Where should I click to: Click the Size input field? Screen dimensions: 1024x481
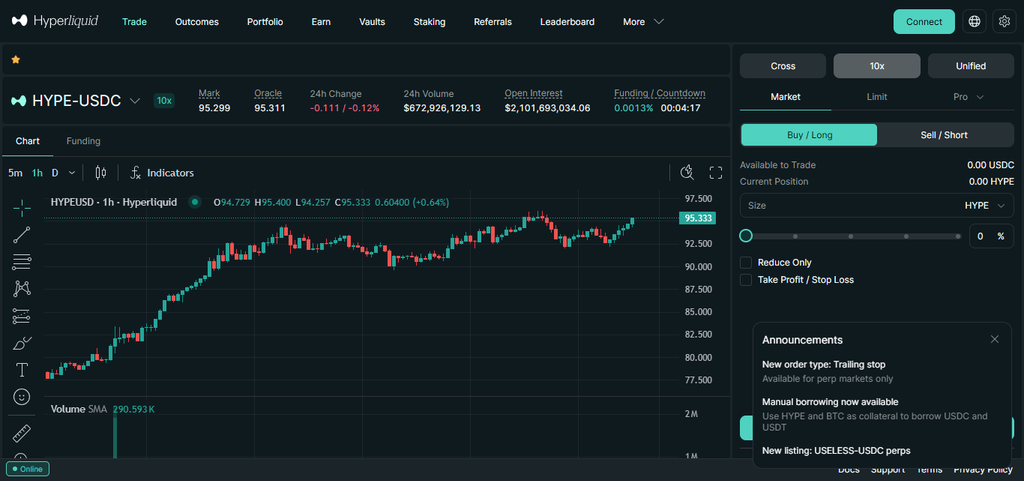pyautogui.click(x=876, y=206)
